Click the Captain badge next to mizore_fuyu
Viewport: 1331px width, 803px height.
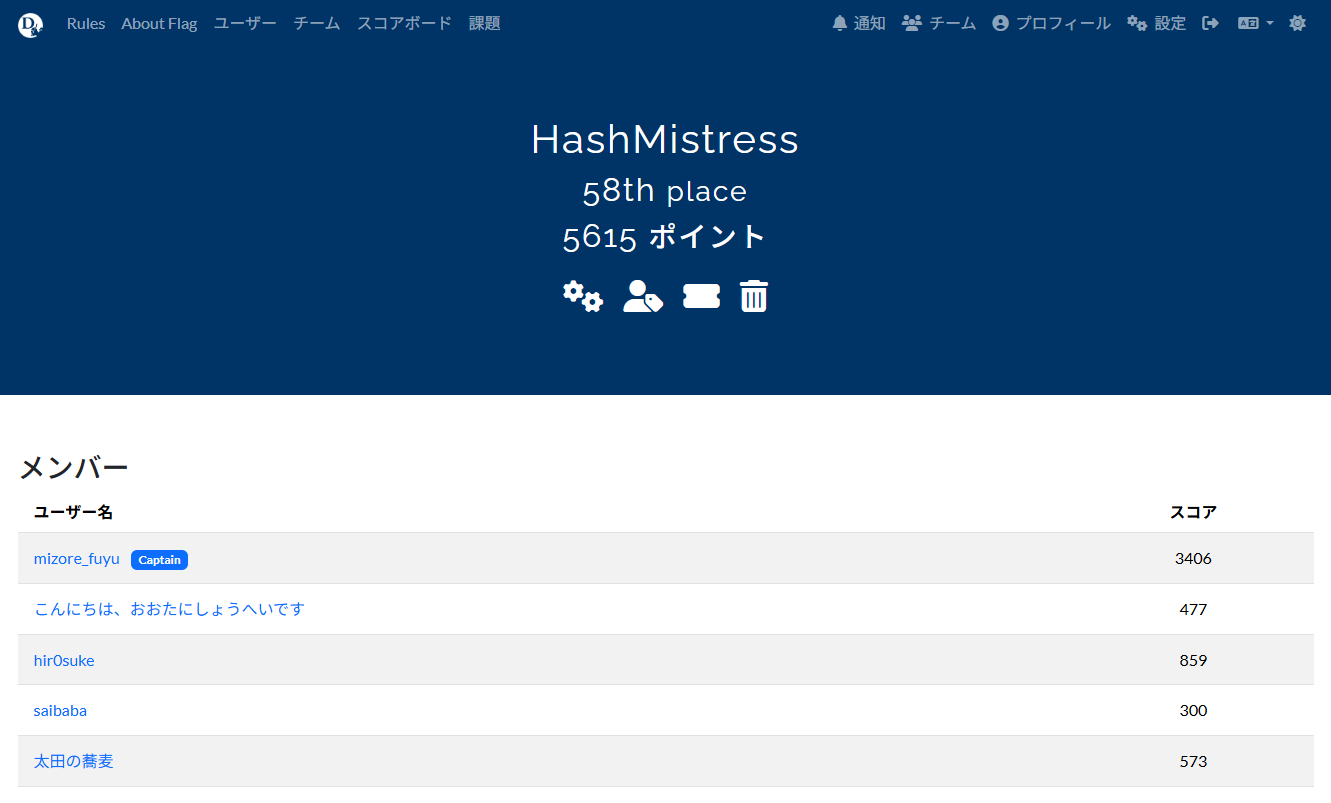[159, 560]
